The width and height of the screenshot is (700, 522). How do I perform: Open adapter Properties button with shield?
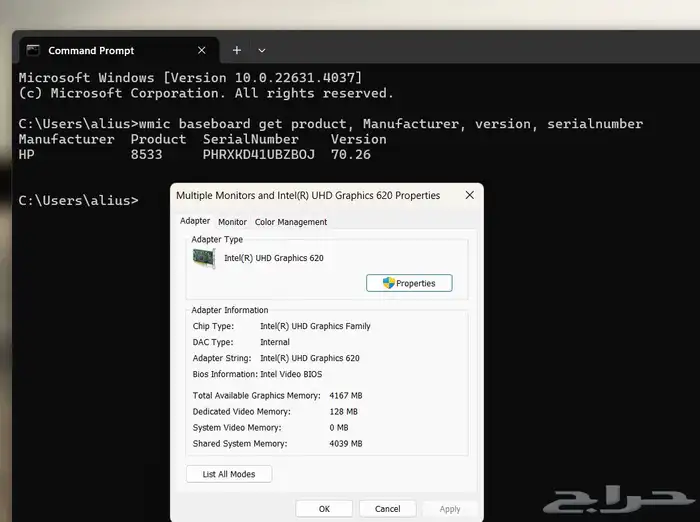coord(409,283)
